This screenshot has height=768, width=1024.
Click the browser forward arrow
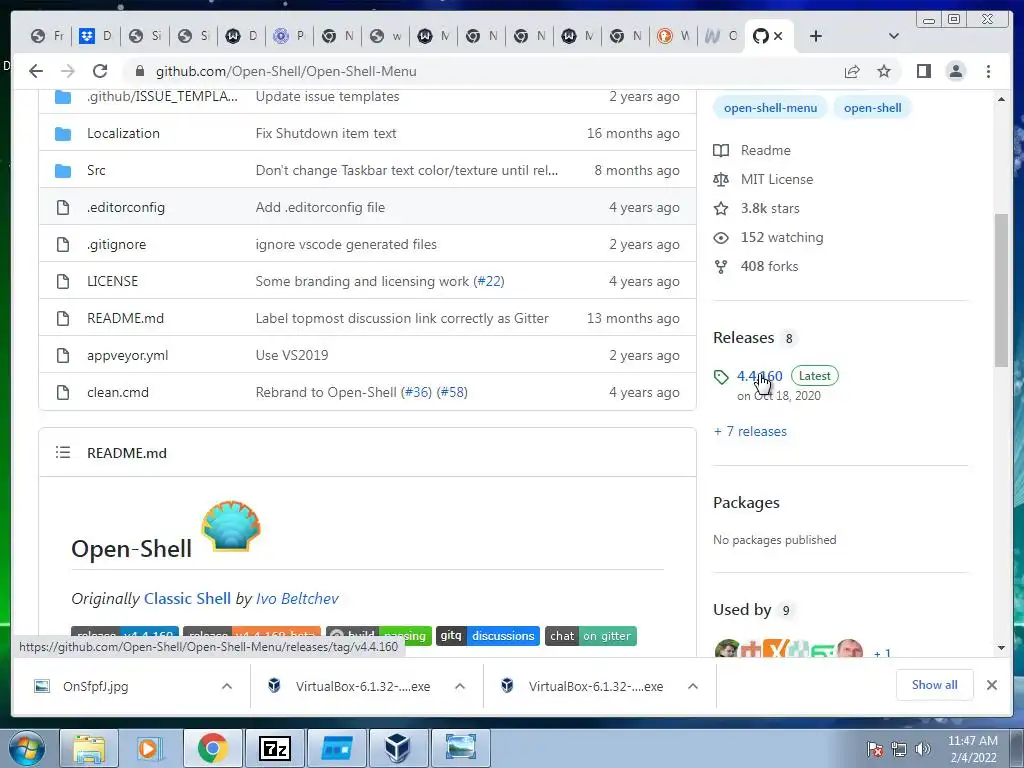tap(68, 71)
